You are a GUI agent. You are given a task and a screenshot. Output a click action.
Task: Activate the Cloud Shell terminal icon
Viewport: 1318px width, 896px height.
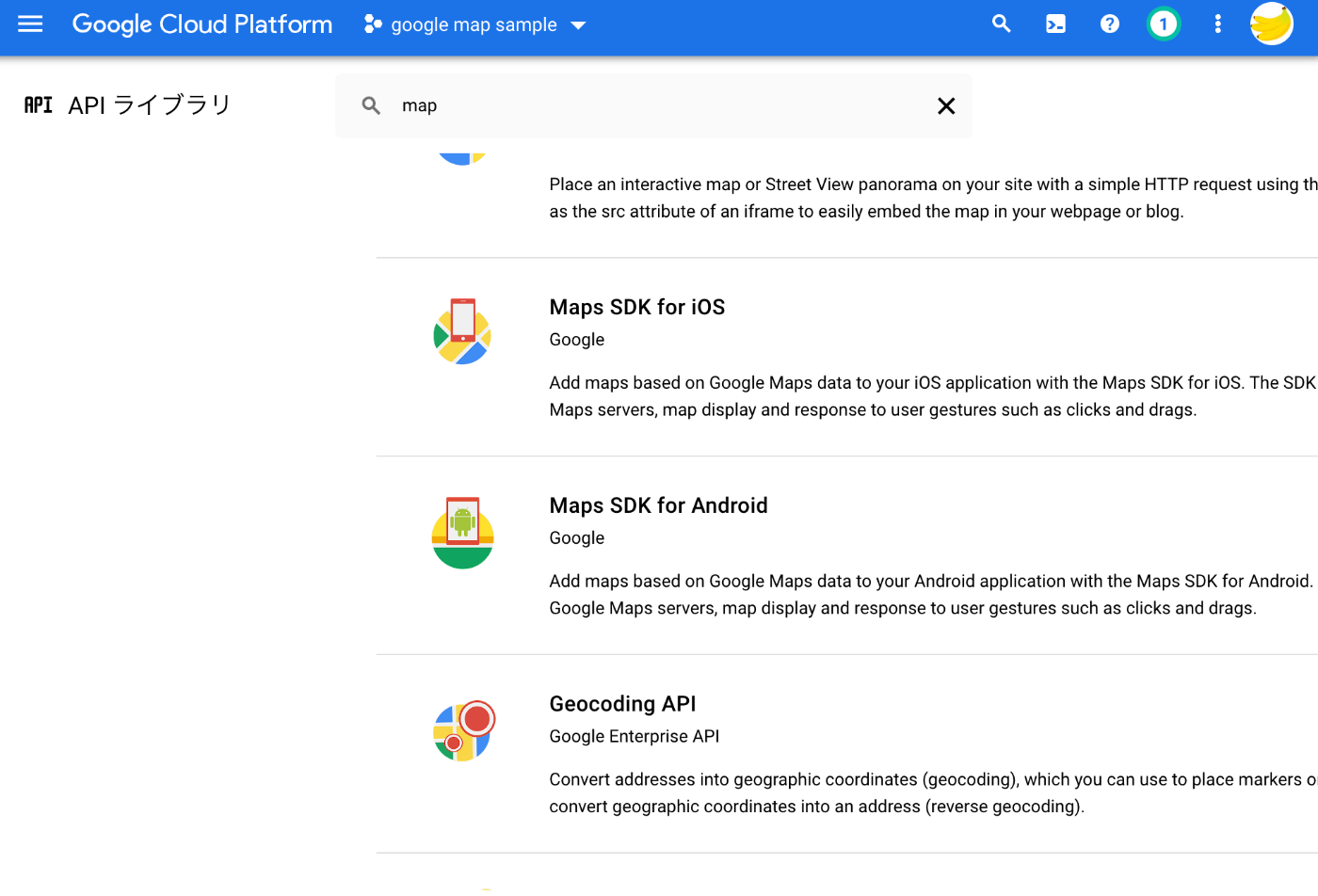[1056, 24]
